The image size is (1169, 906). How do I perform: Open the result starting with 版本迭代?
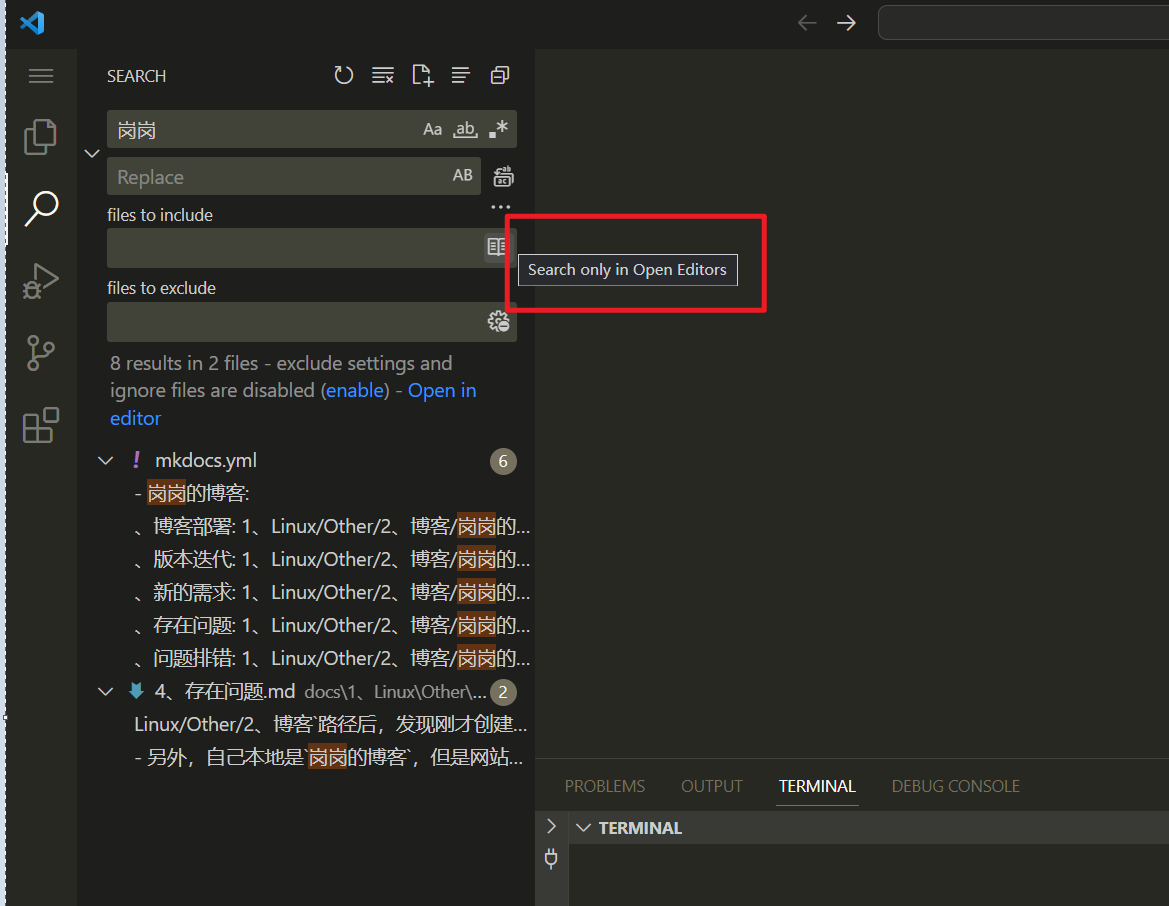[306, 559]
